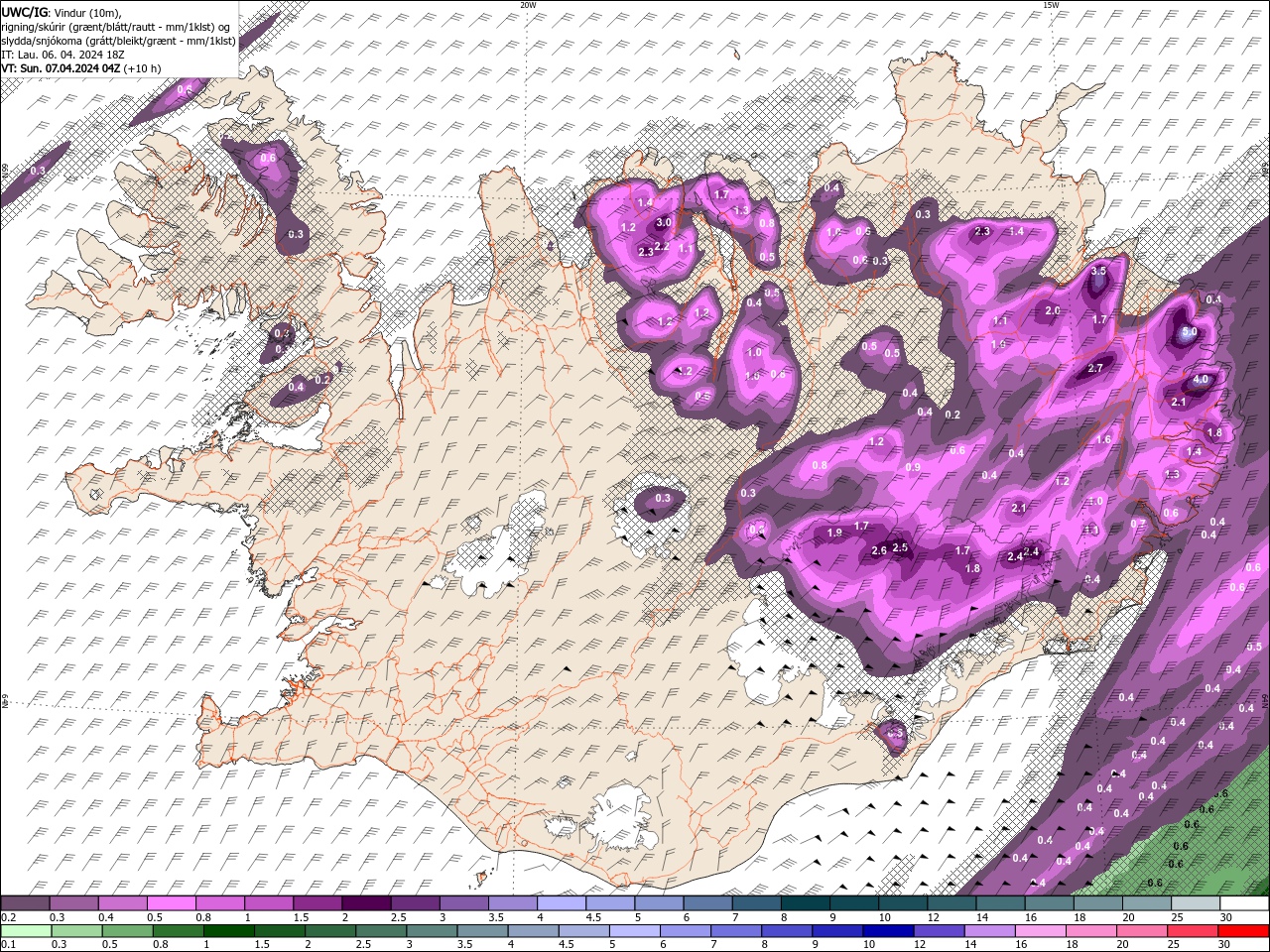Select darkest green swatch between 1 and 1.5

point(227,931)
